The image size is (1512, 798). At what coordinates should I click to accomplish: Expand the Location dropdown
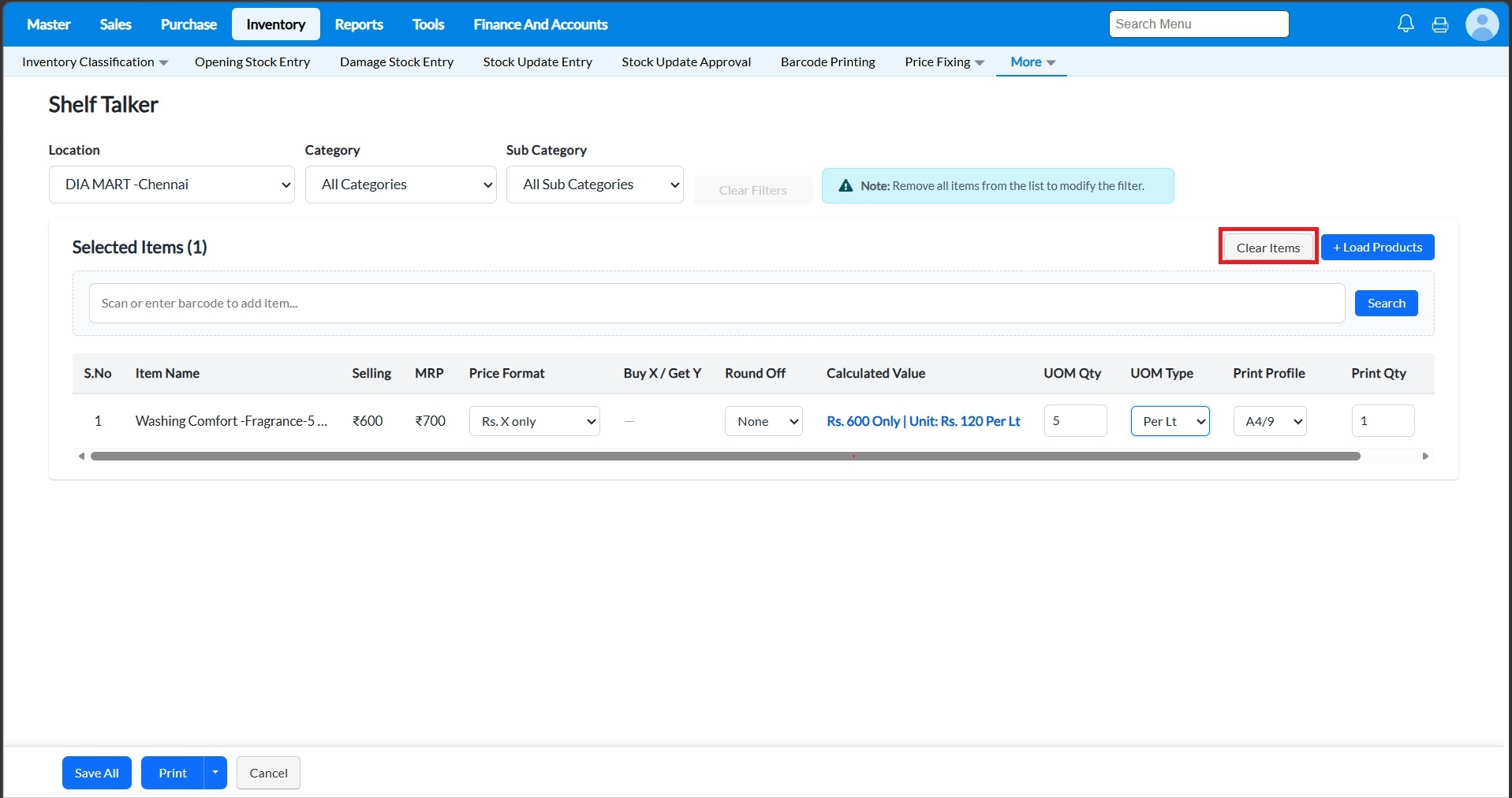click(x=171, y=185)
